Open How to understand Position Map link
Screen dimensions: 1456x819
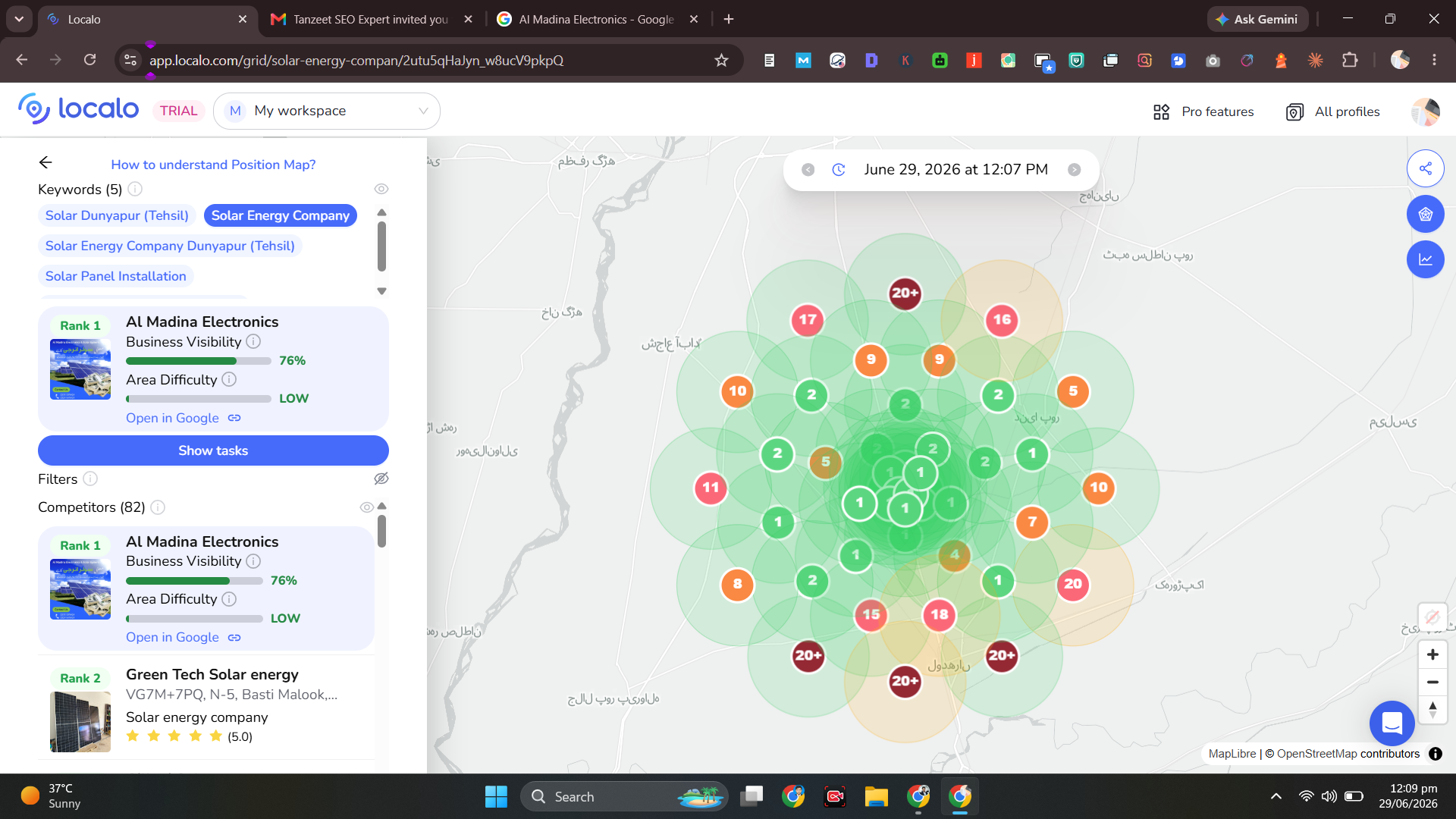213,165
